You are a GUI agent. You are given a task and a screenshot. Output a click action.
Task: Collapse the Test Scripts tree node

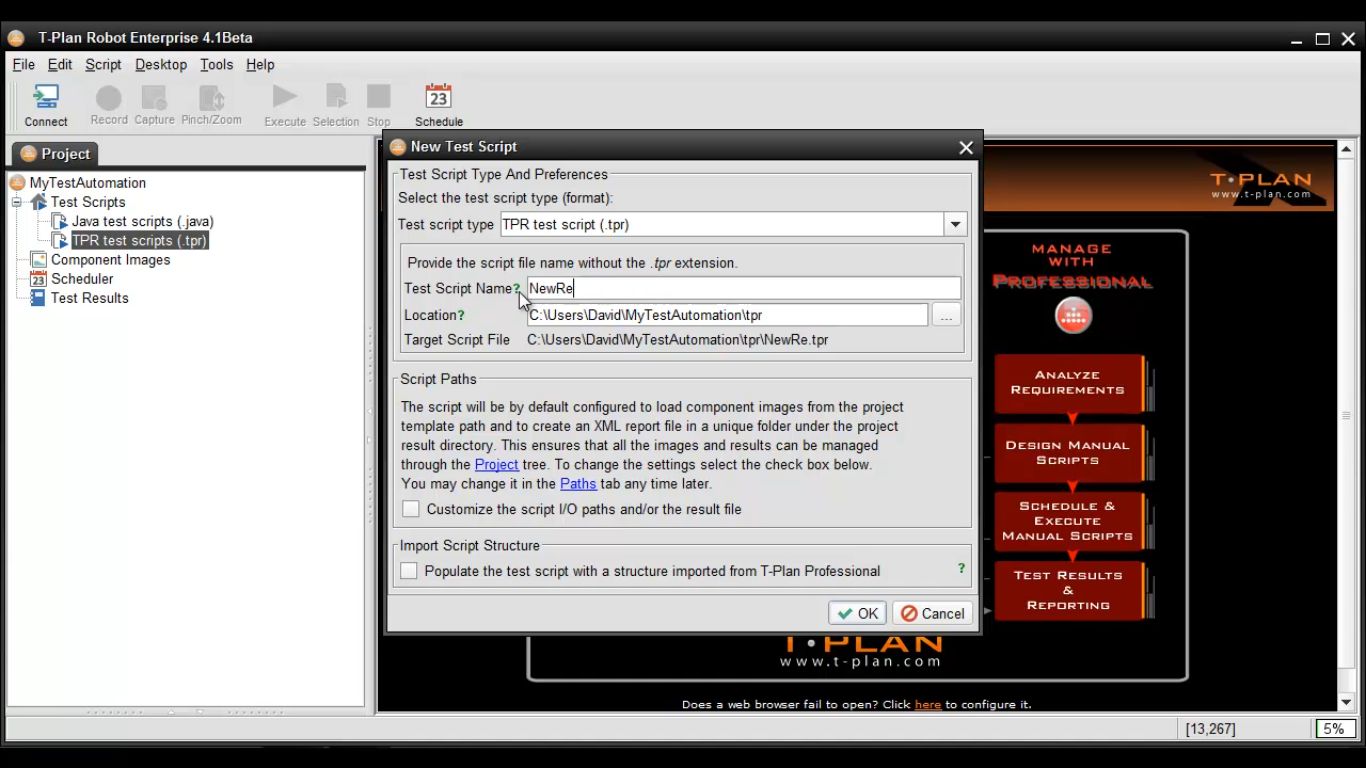tap(17, 202)
